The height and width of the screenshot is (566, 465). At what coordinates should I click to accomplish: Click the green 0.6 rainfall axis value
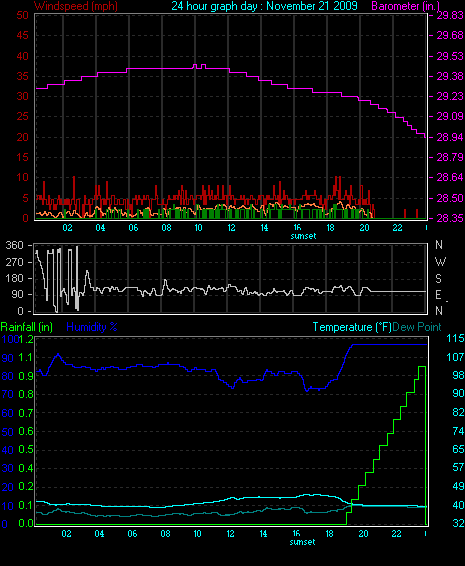[26, 431]
